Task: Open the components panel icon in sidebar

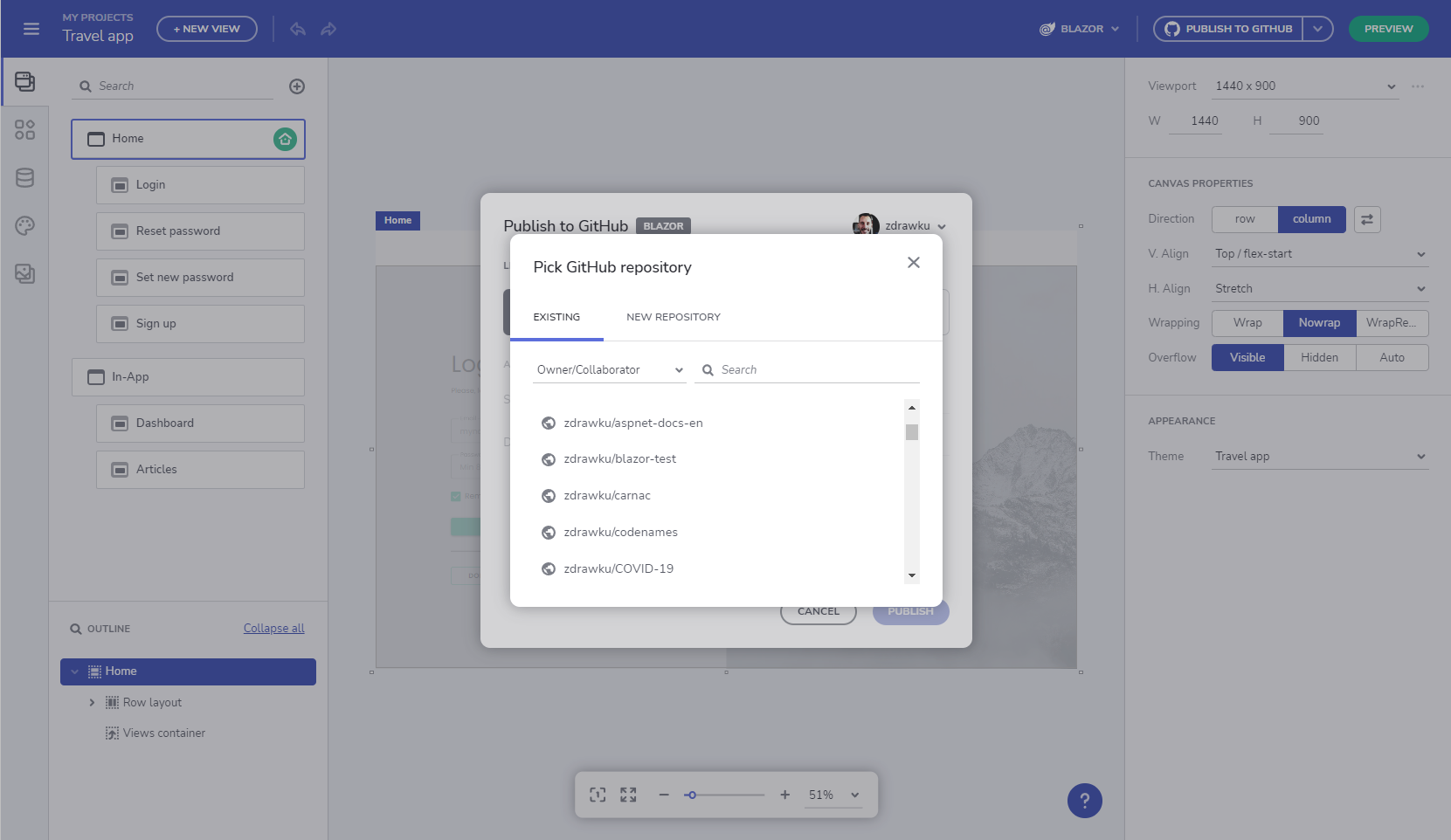Action: [x=24, y=130]
